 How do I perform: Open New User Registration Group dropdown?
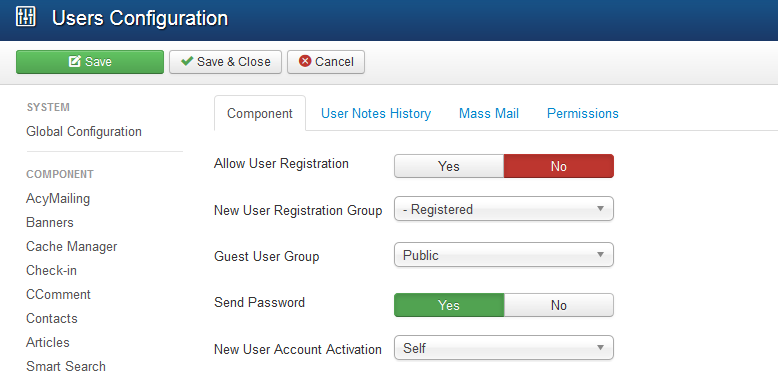(x=504, y=209)
